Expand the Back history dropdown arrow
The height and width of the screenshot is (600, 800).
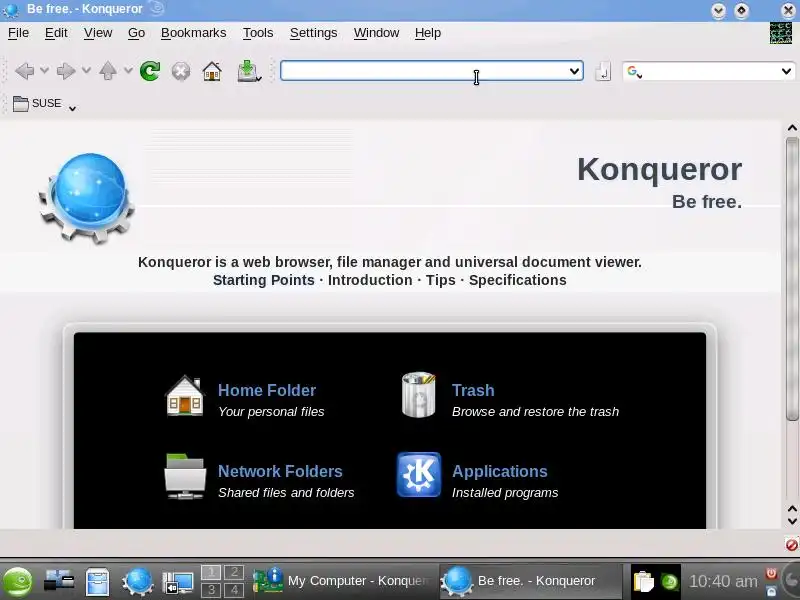(x=44, y=70)
